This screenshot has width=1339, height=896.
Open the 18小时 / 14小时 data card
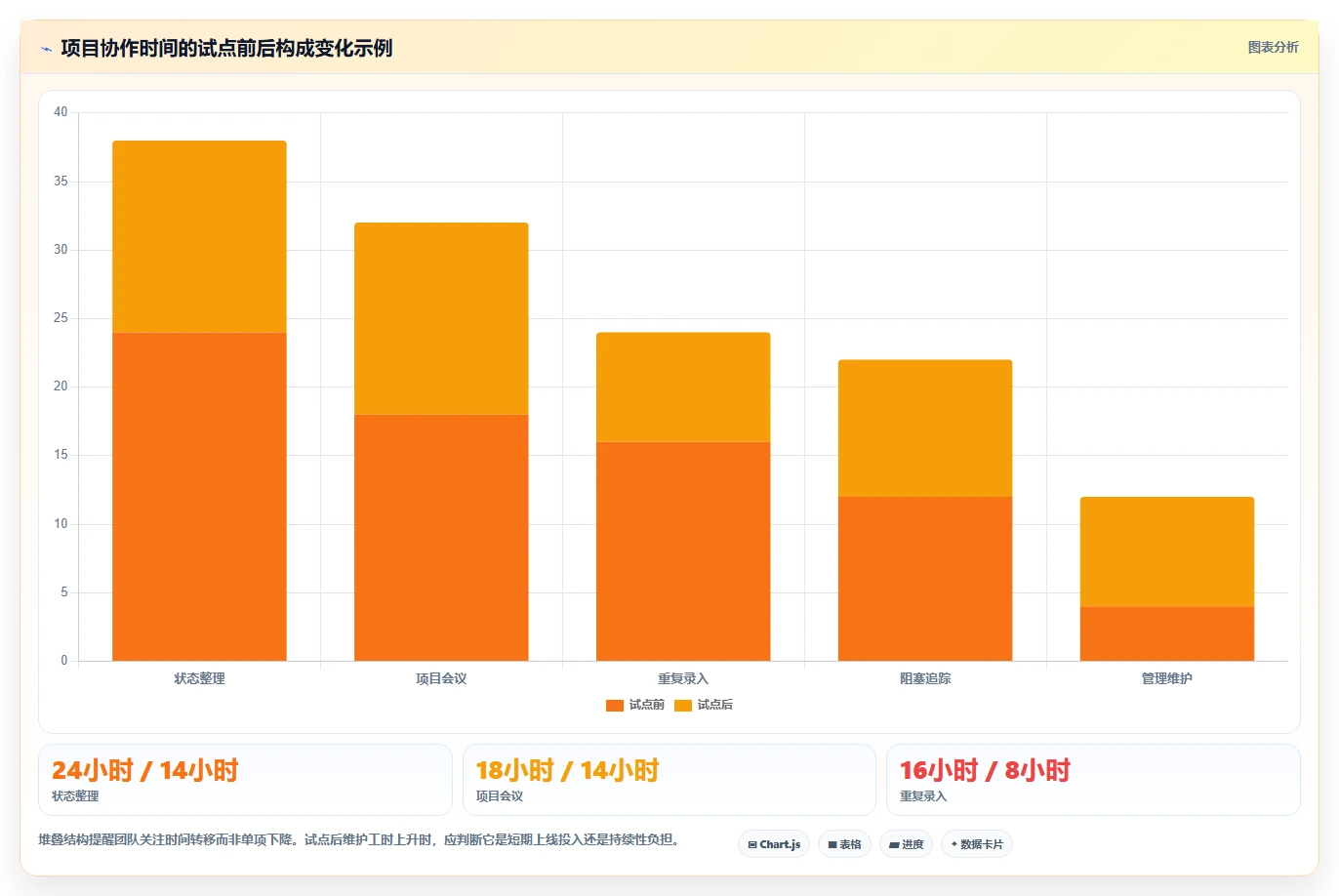[x=669, y=780]
